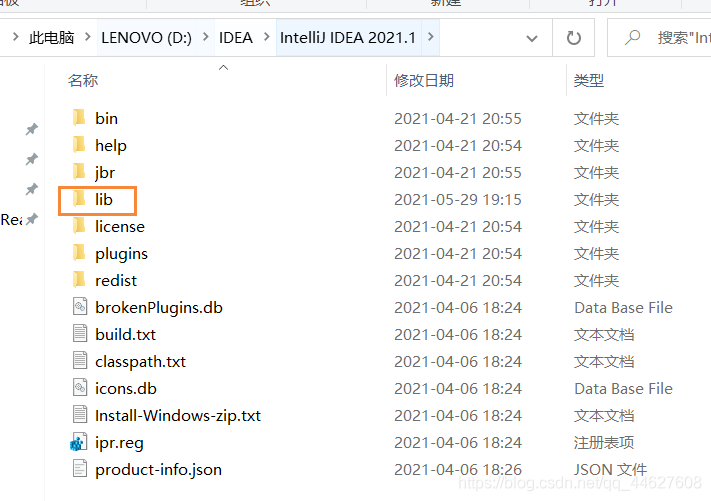Screen dimensions: 711x501
Task: Select the file name help
Action: (111, 146)
